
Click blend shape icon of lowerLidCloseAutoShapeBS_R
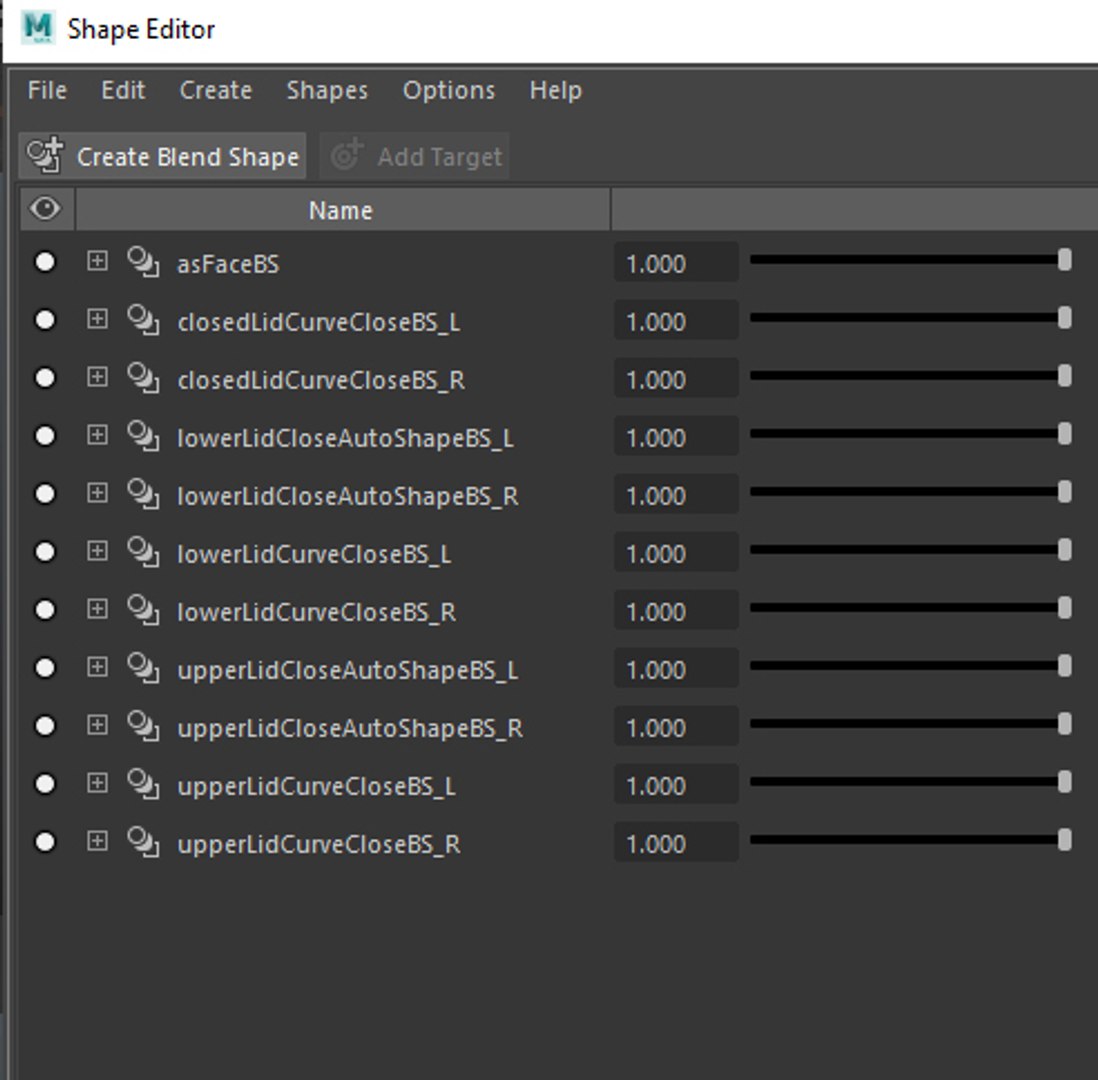143,495
